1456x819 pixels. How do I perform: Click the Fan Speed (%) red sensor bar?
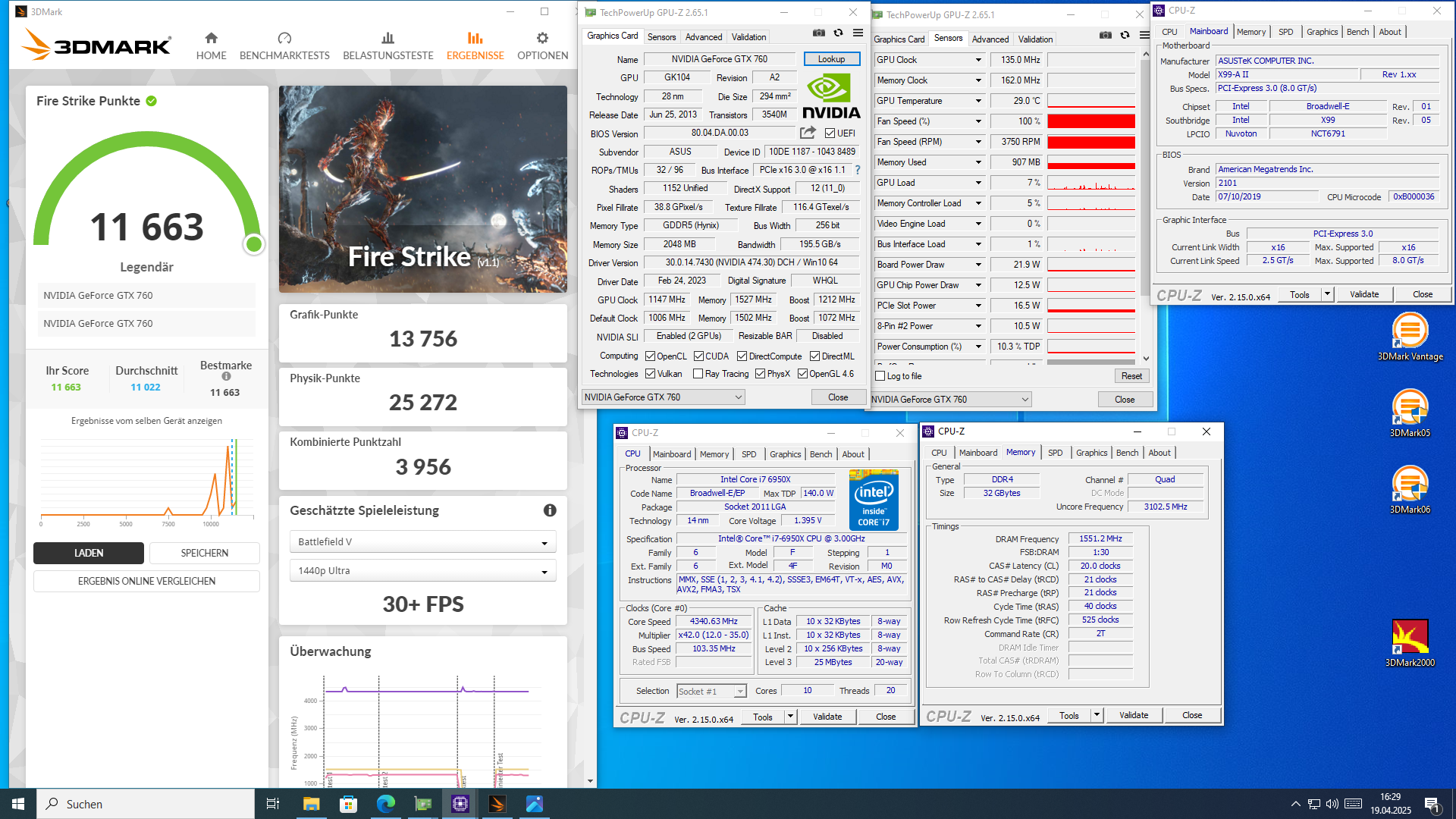pyautogui.click(x=1091, y=121)
